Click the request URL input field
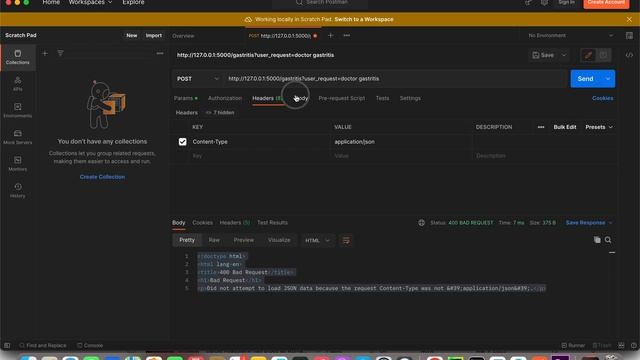640x360 pixels. tap(395, 79)
